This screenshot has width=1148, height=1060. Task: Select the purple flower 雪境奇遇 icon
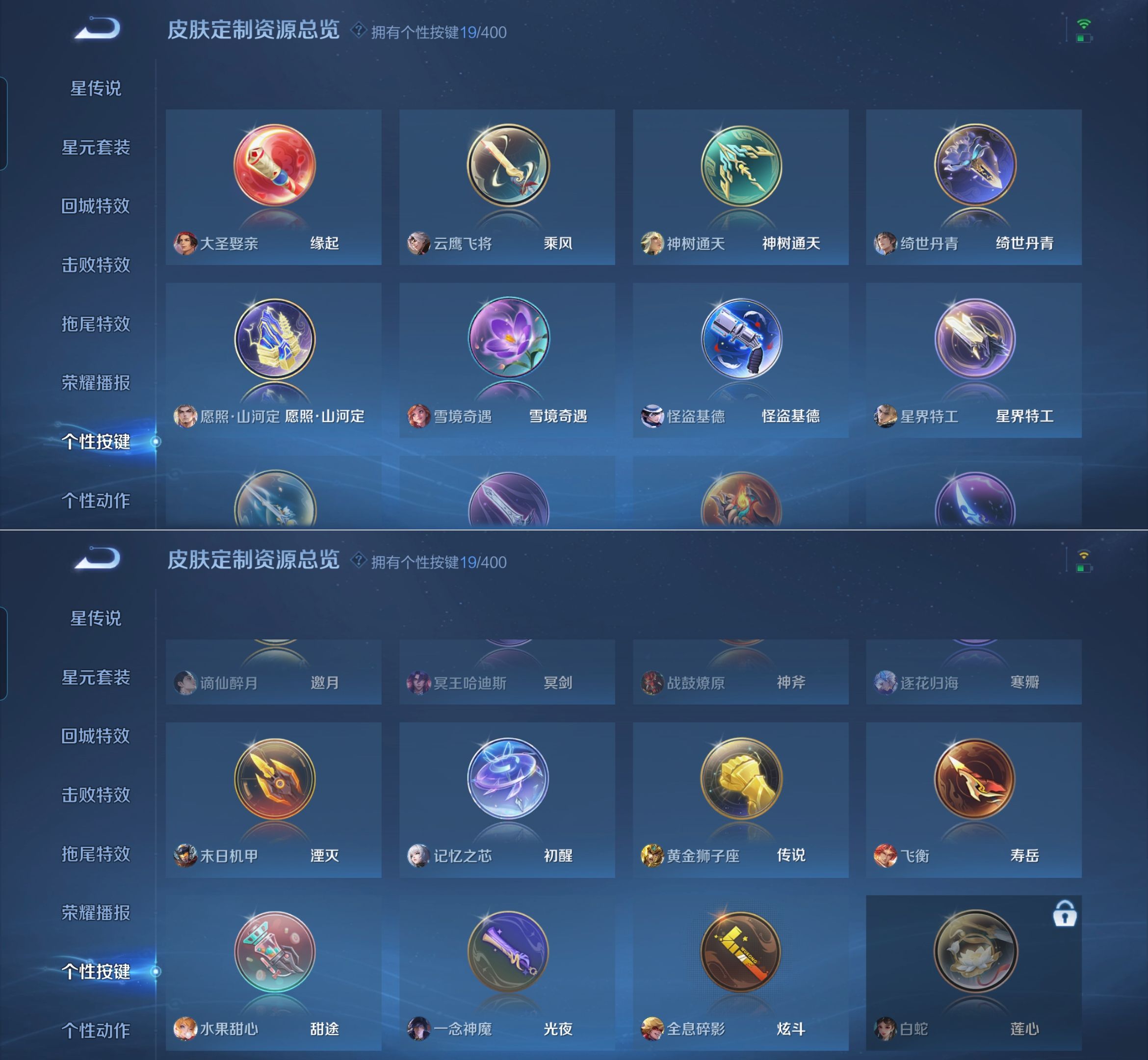pyautogui.click(x=508, y=339)
